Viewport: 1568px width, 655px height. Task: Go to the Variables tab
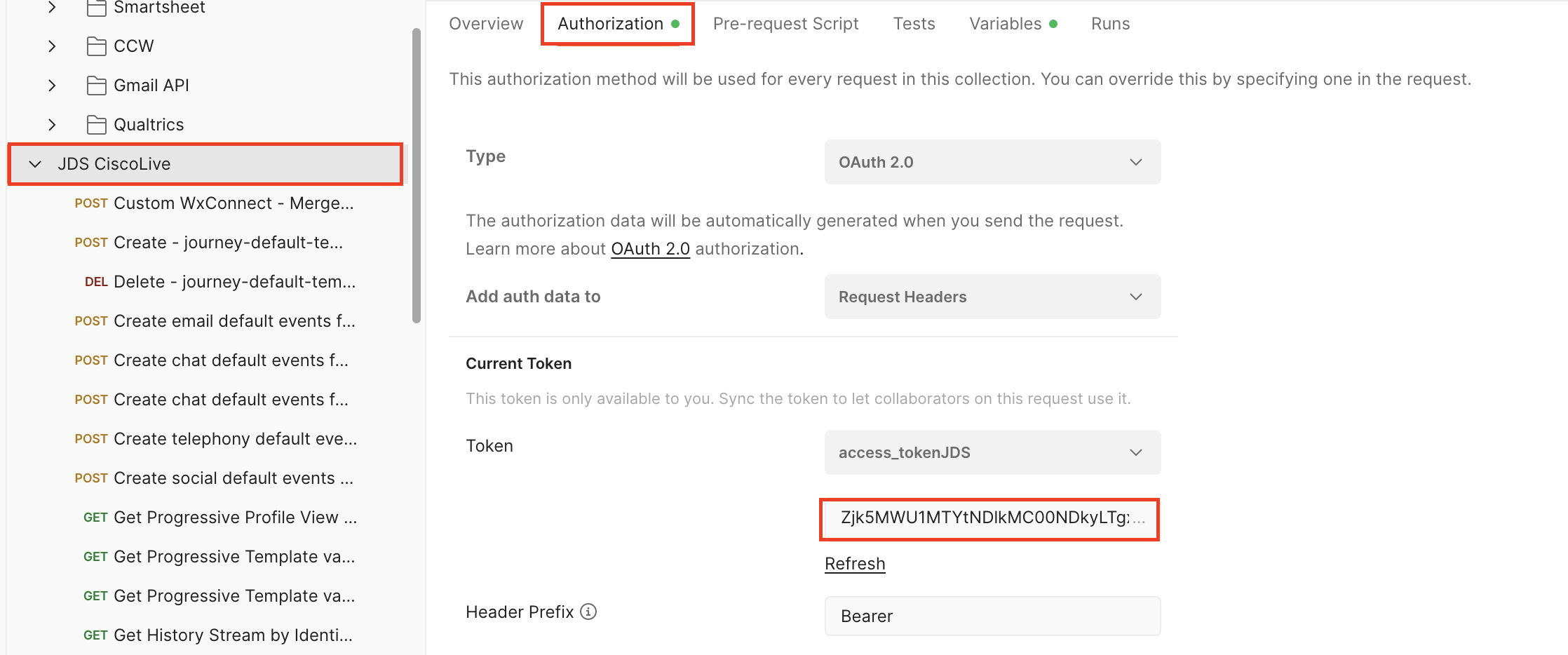[x=1013, y=24]
